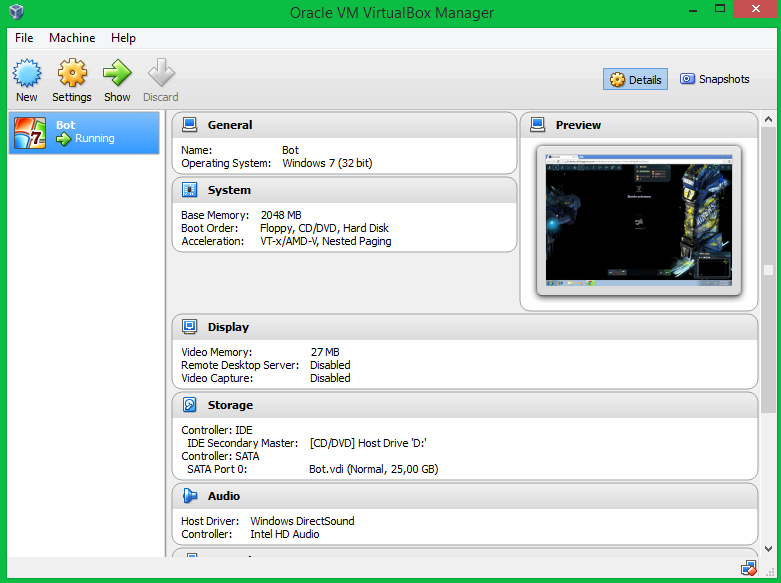Image resolution: width=781 pixels, height=583 pixels.
Task: Click 'Floppy, CD/DVD, Hard Disk' boot order
Action: pyautogui.click(x=324, y=228)
